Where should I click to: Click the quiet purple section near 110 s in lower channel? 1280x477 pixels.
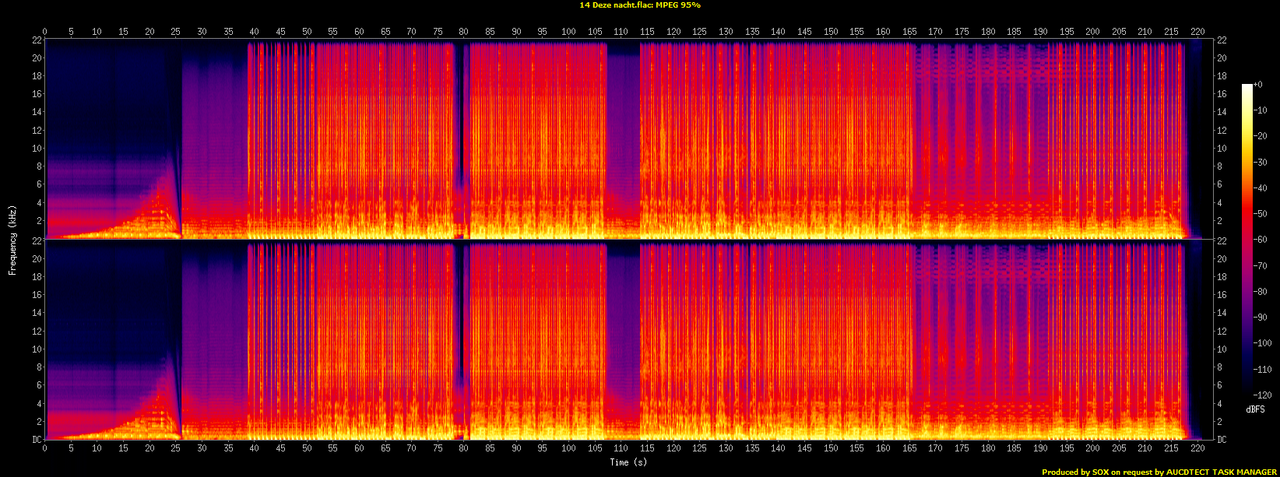[623, 340]
